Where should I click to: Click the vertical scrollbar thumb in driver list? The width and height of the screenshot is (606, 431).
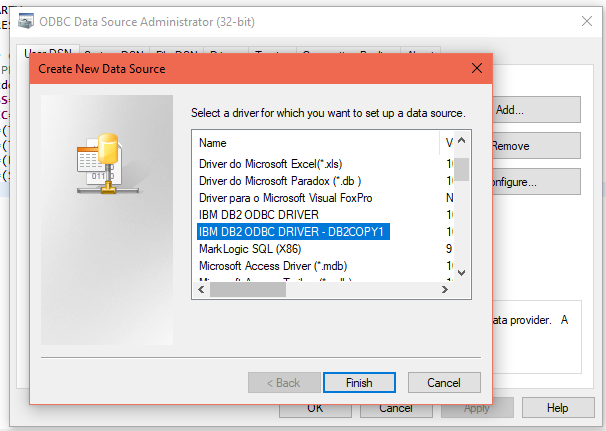461,169
